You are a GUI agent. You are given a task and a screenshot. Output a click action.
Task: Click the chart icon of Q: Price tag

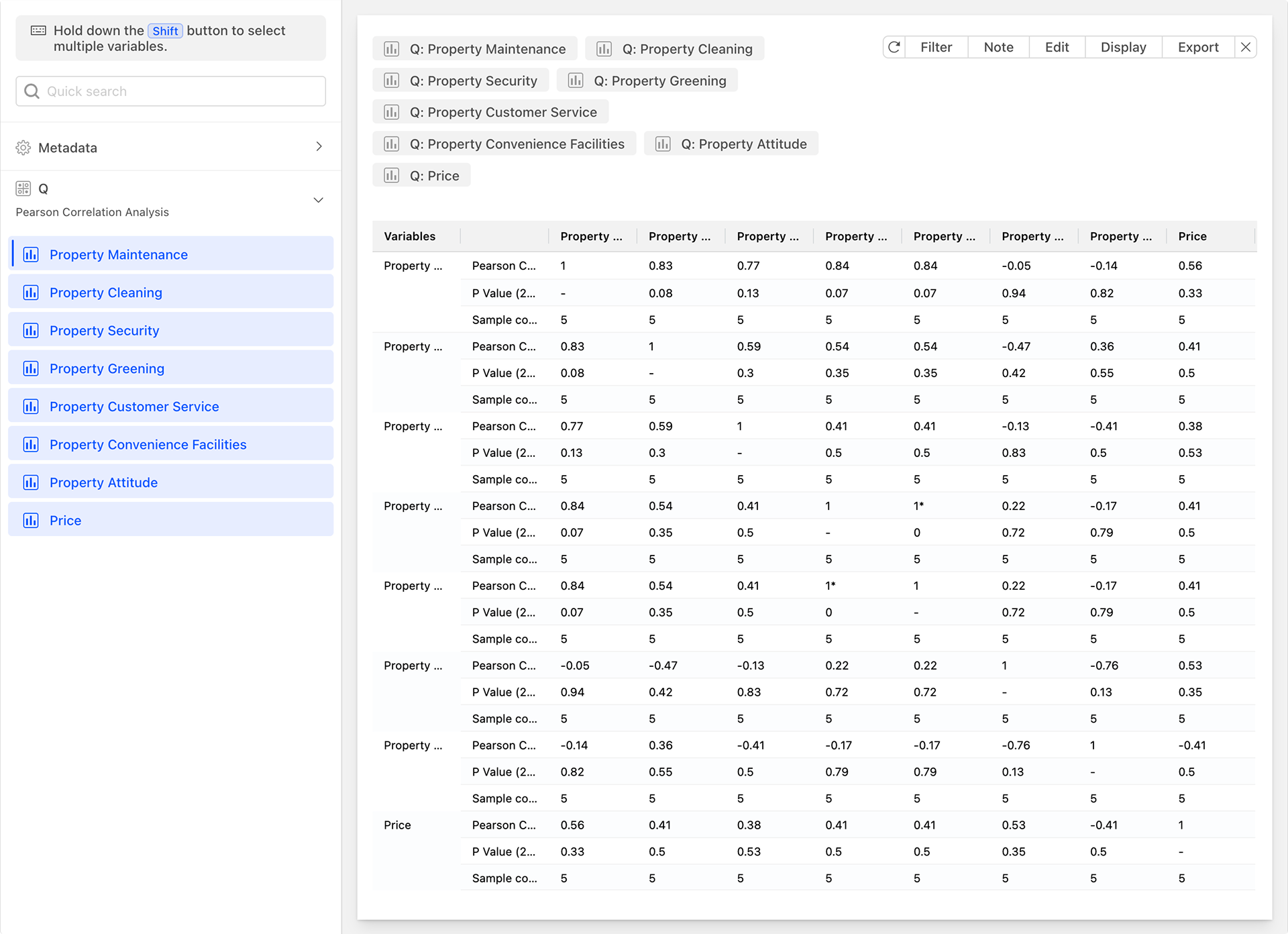tap(392, 176)
